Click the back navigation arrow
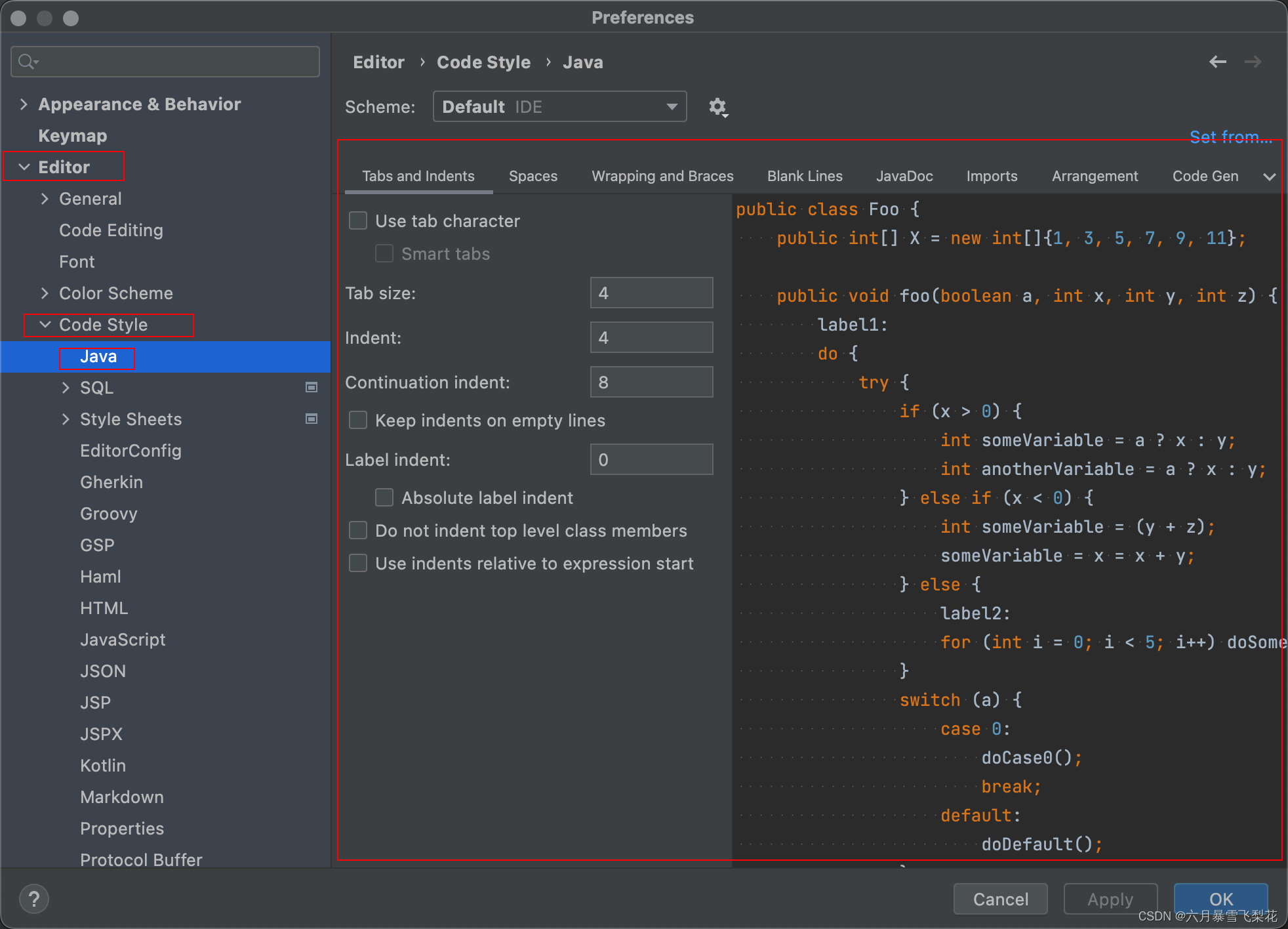The height and width of the screenshot is (929, 1288). [1217, 62]
